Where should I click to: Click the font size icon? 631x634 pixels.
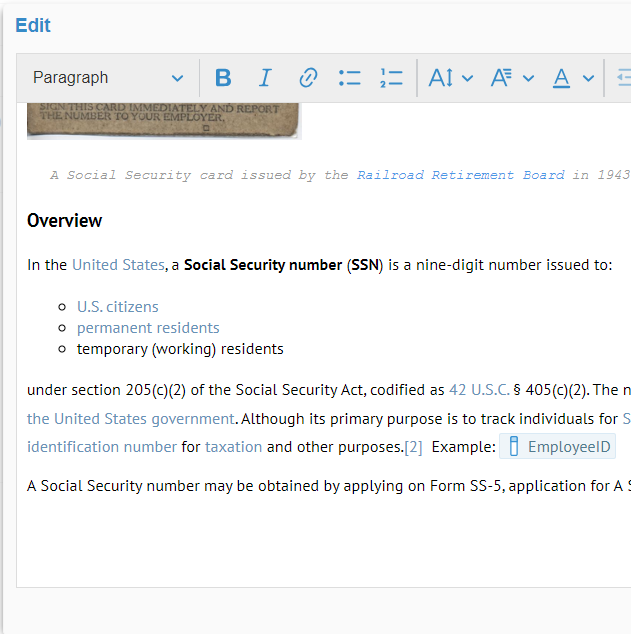click(x=441, y=78)
